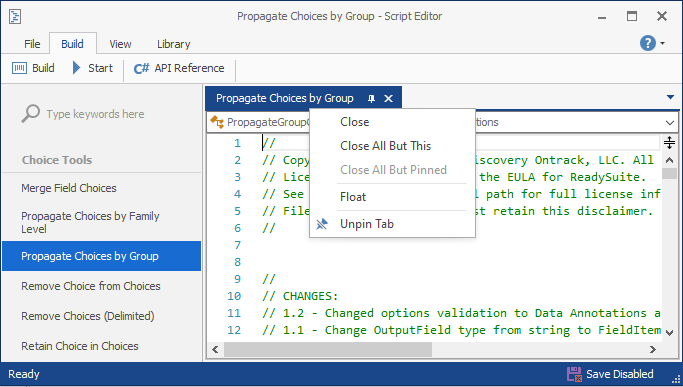Click the Save Disabled status icon
The height and width of the screenshot is (387, 683).
[x=574, y=374]
